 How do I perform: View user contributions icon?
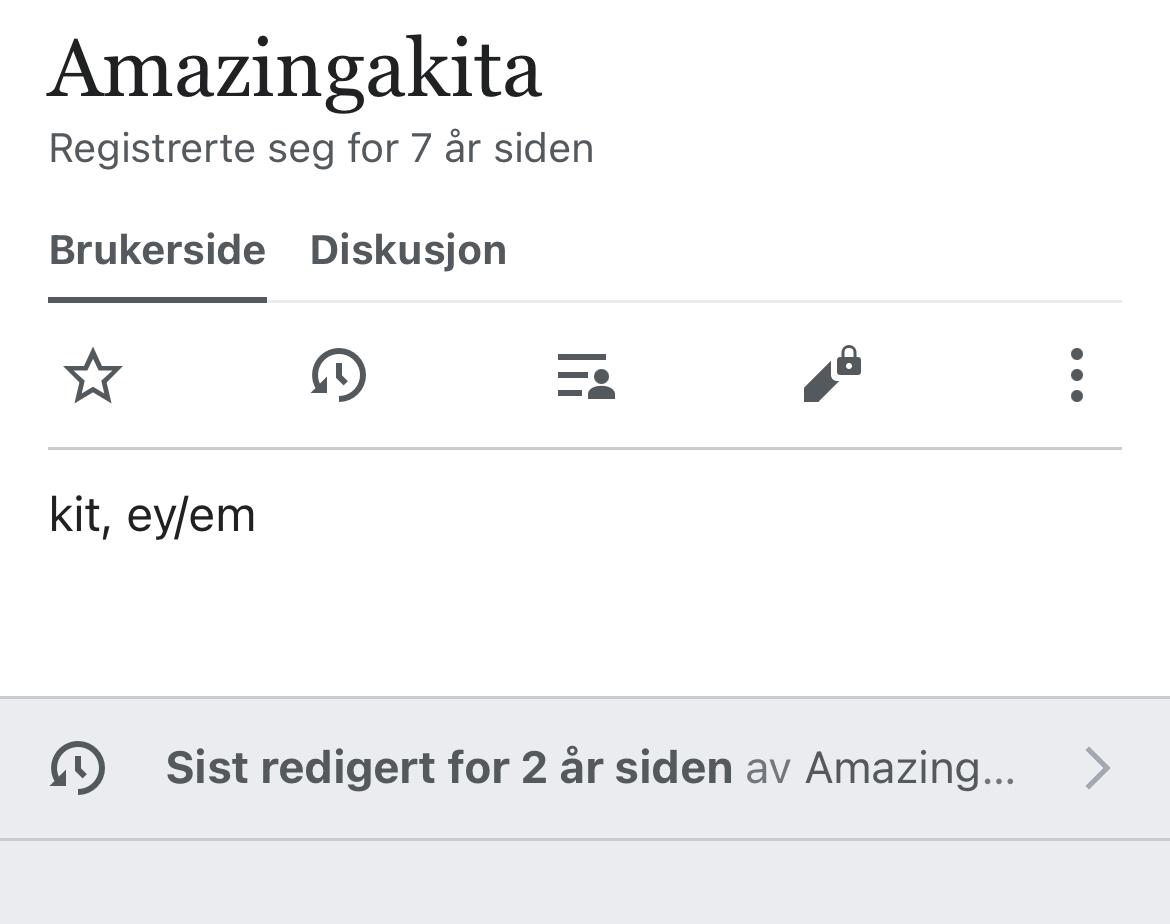[586, 377]
